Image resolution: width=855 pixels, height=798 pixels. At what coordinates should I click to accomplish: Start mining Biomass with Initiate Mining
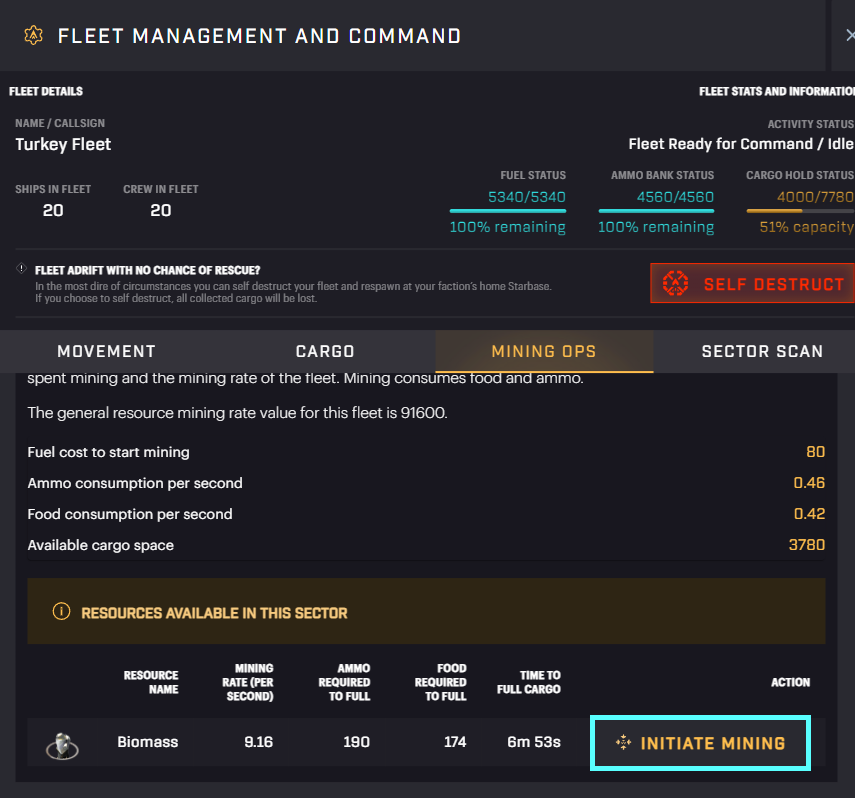[700, 743]
